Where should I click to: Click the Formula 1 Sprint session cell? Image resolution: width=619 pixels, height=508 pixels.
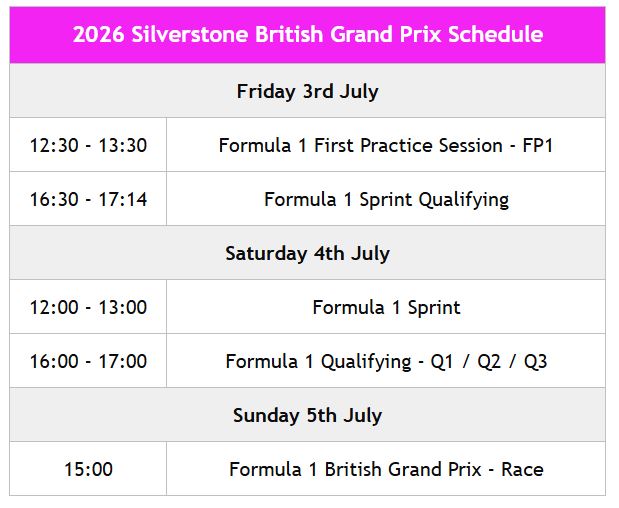386,308
